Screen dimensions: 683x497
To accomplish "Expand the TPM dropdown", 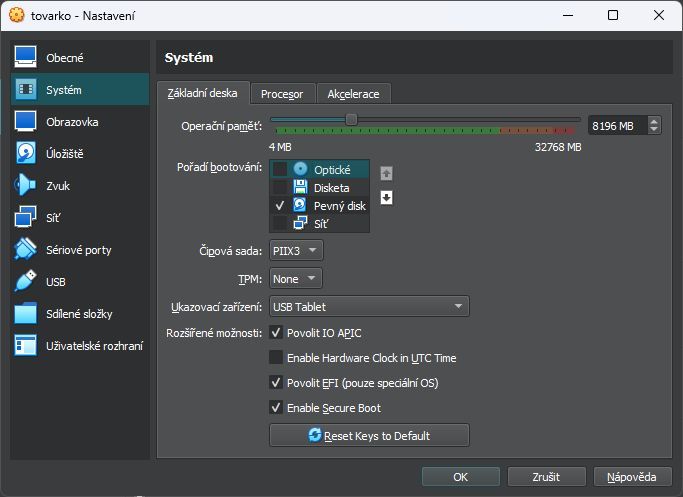I will tap(296, 278).
